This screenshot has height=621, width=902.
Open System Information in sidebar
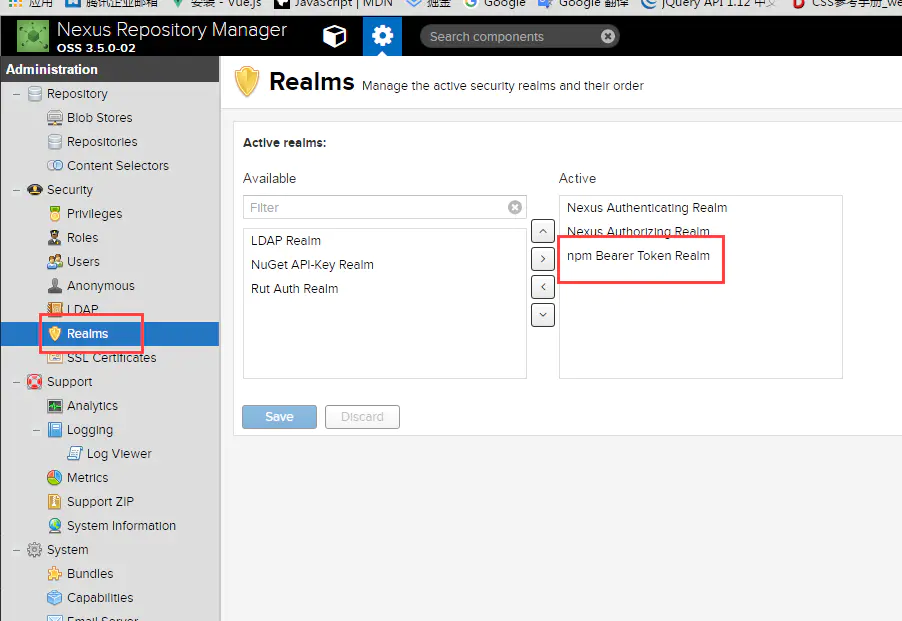pyautogui.click(x=121, y=526)
